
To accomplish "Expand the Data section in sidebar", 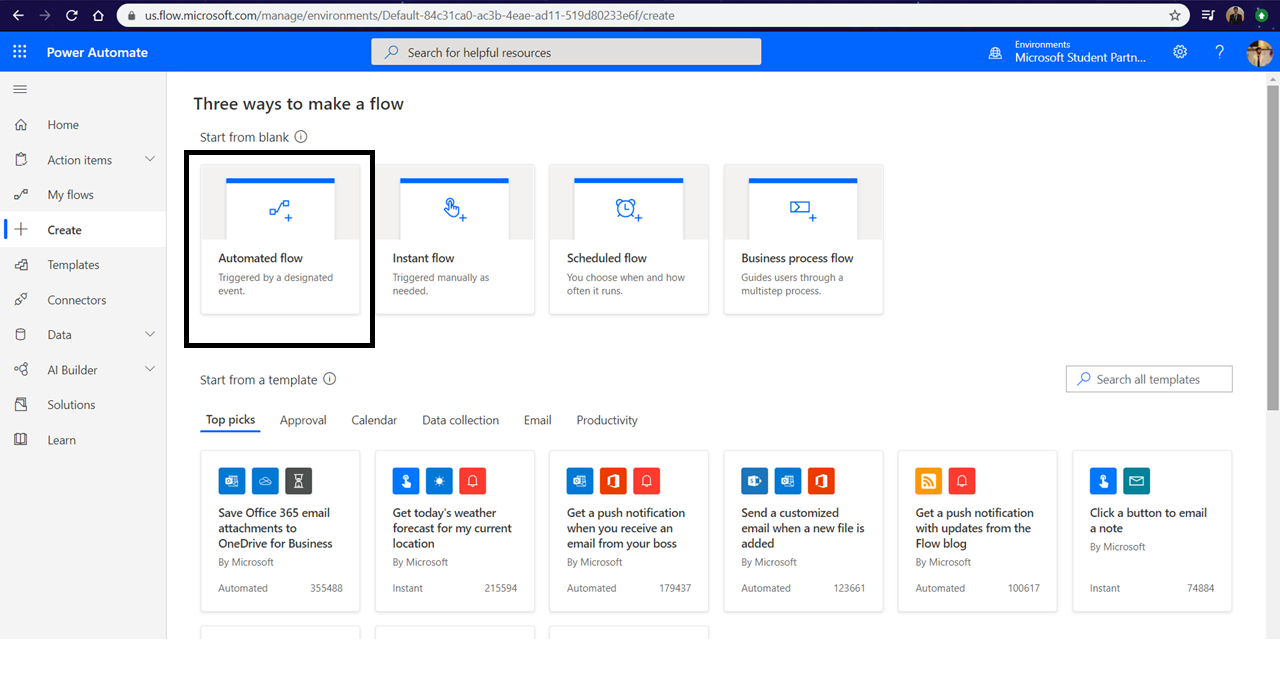I will point(150,334).
